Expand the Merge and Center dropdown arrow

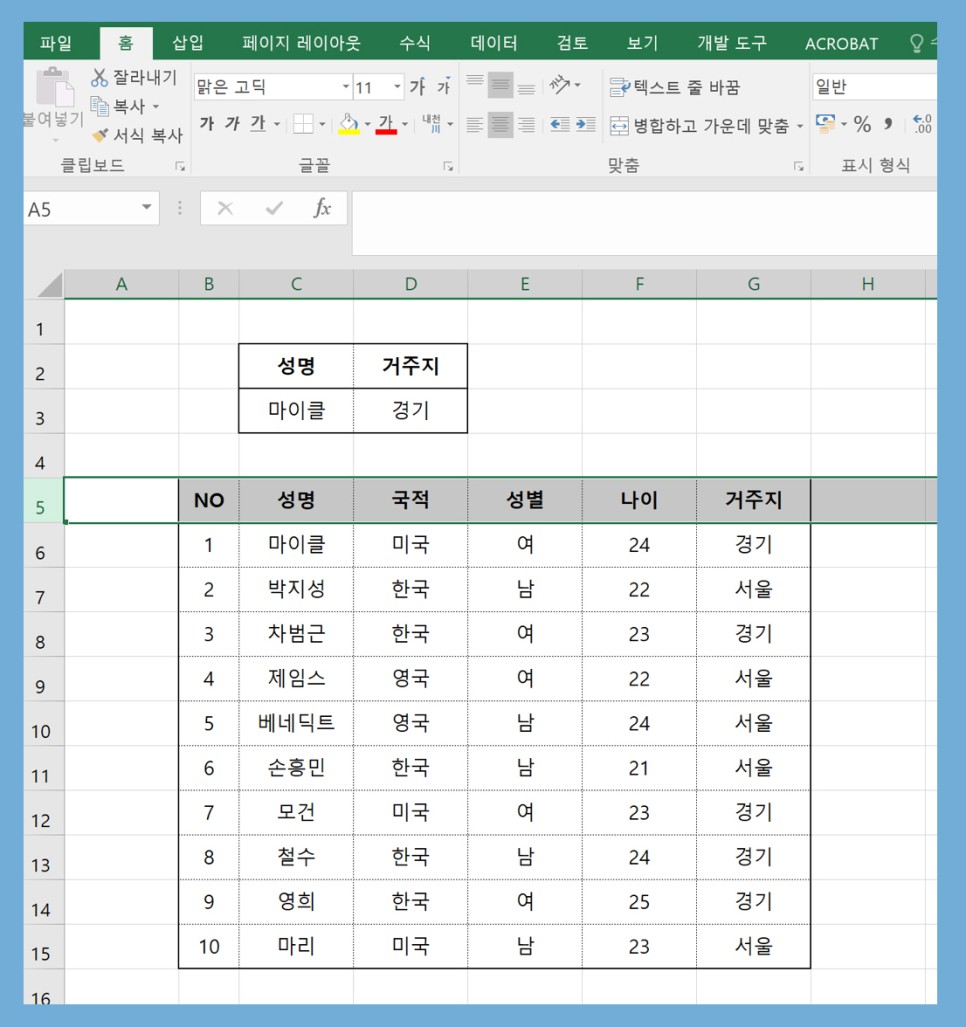(800, 126)
